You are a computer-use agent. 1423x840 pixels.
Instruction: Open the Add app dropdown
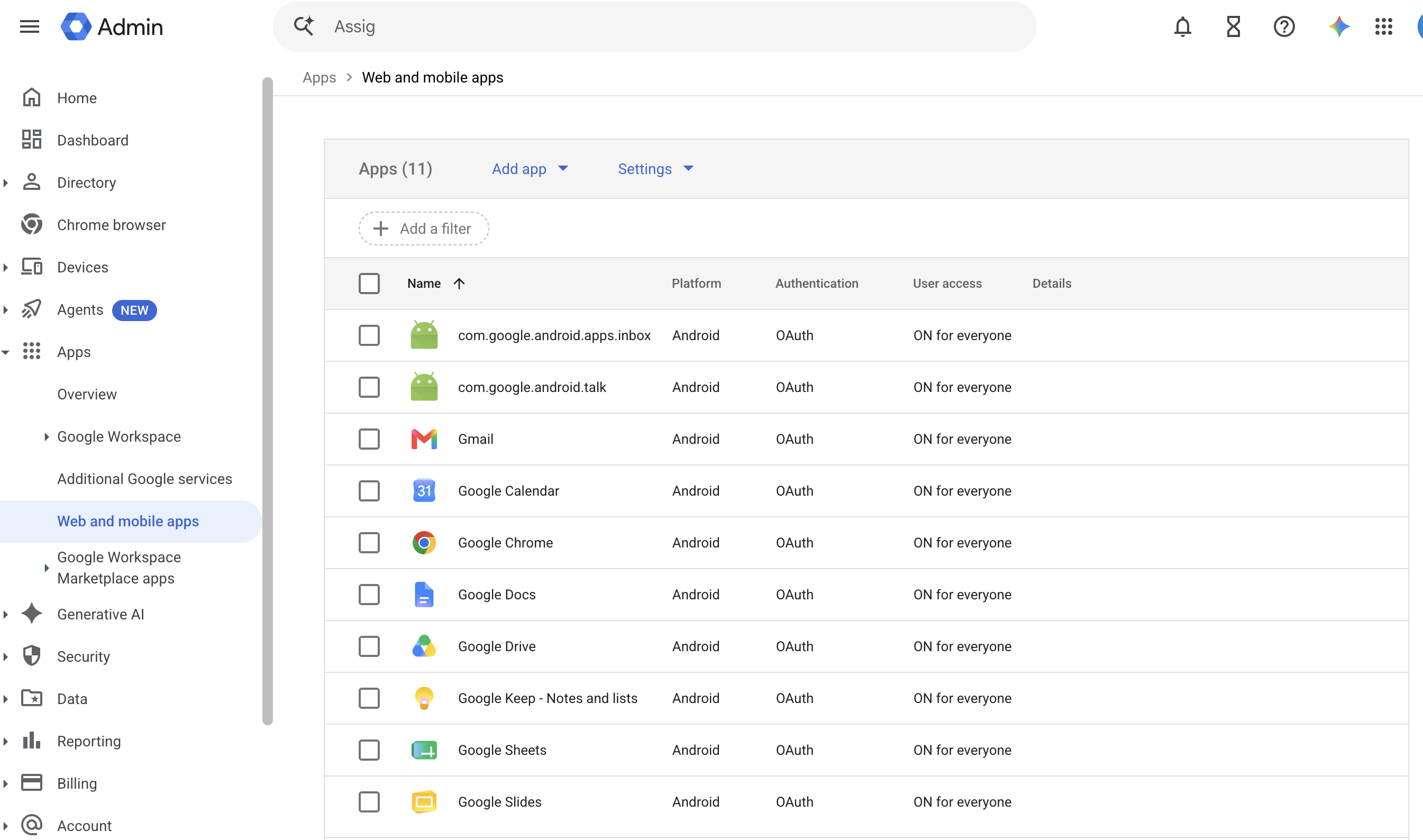point(530,169)
